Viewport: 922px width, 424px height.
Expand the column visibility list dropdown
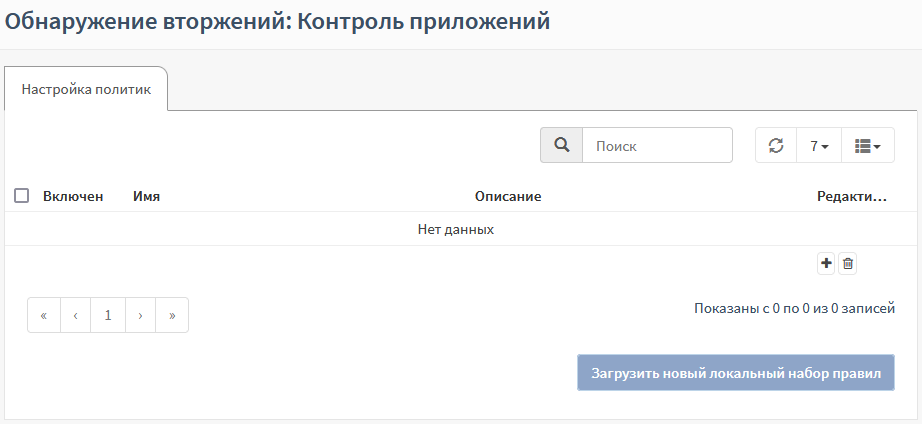pos(867,145)
